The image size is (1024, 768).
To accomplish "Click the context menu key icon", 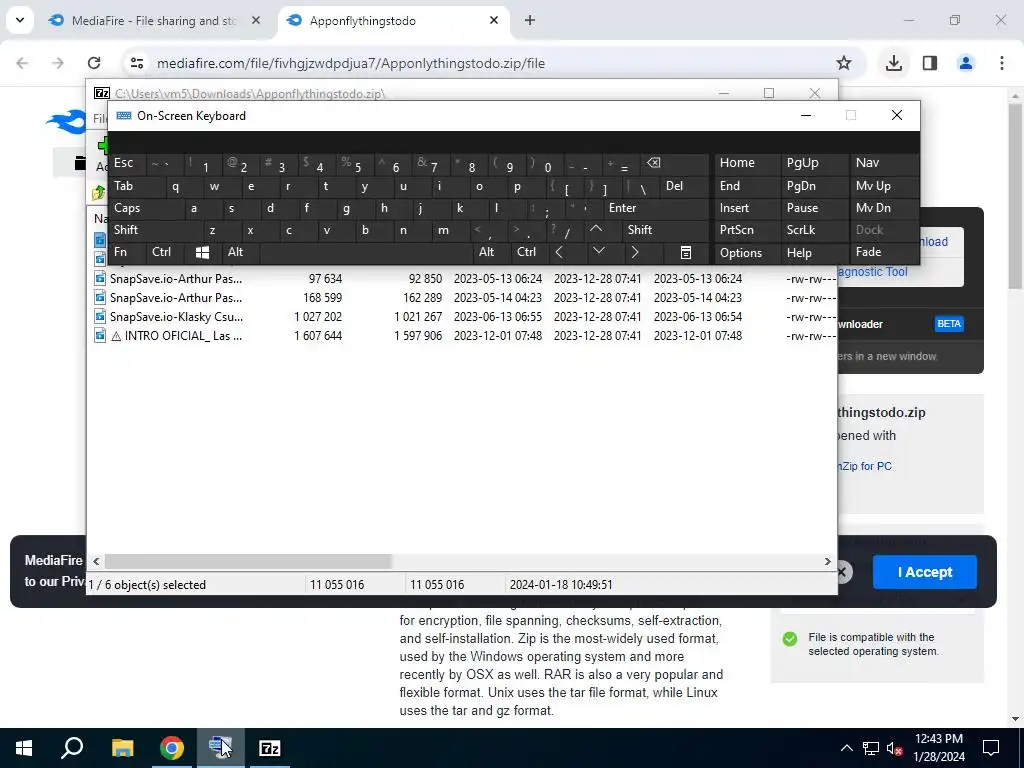I will click(685, 252).
